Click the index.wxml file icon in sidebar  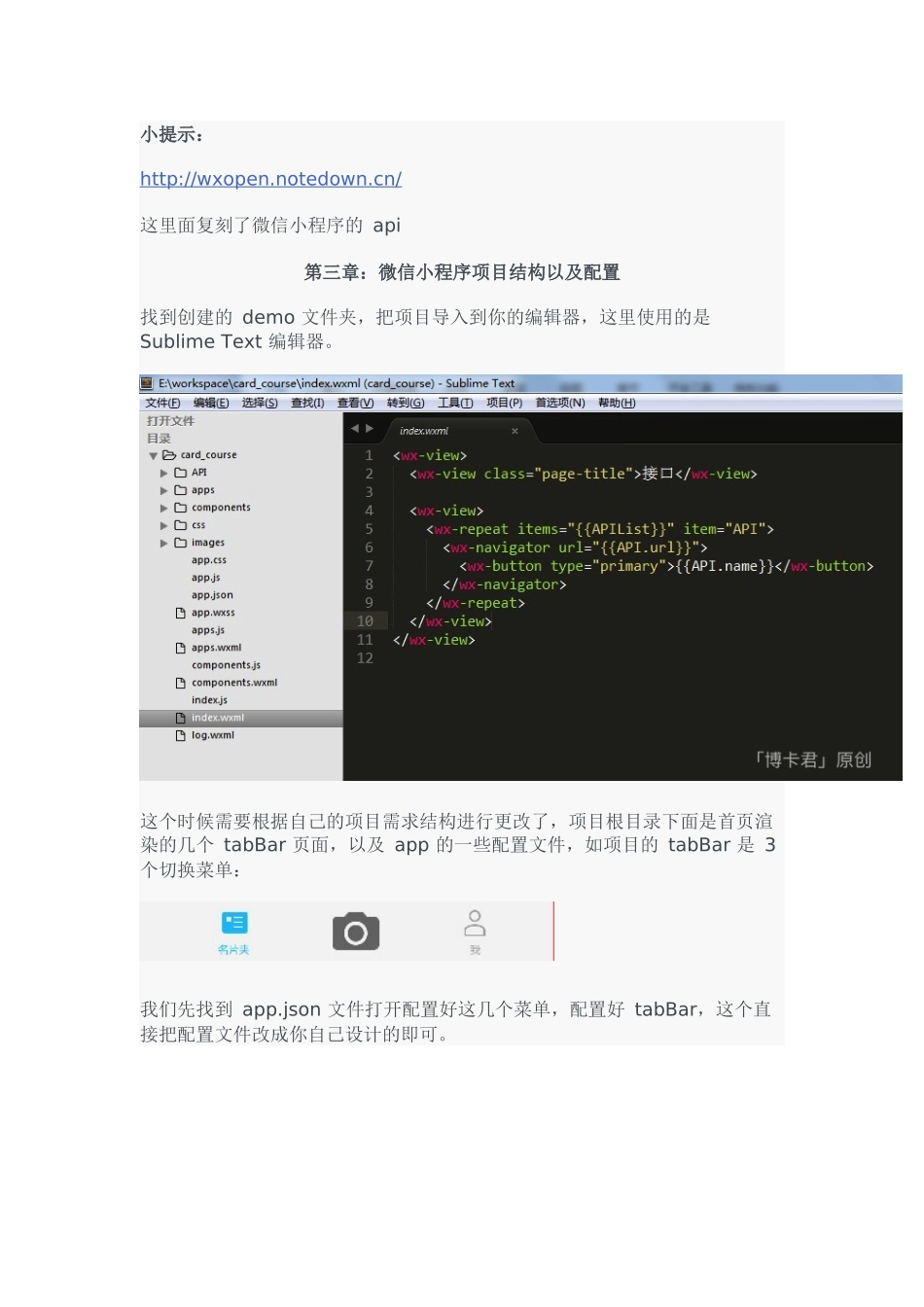point(180,719)
